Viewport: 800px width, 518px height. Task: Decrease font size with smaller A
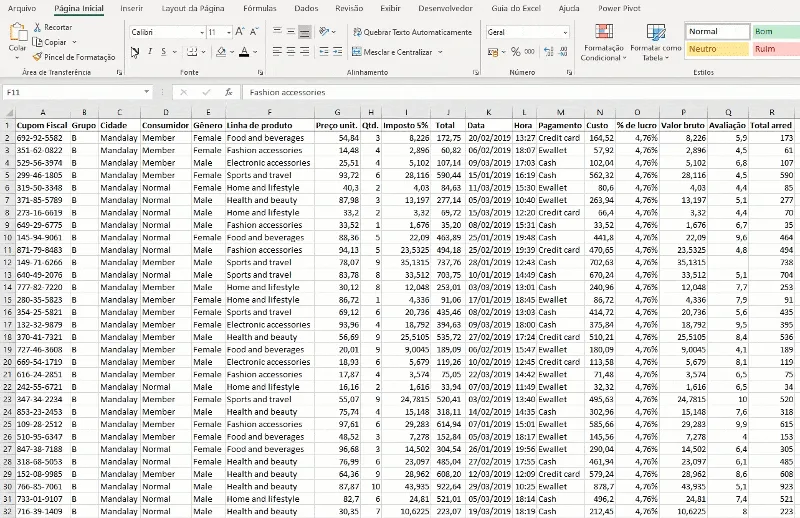coord(254,32)
